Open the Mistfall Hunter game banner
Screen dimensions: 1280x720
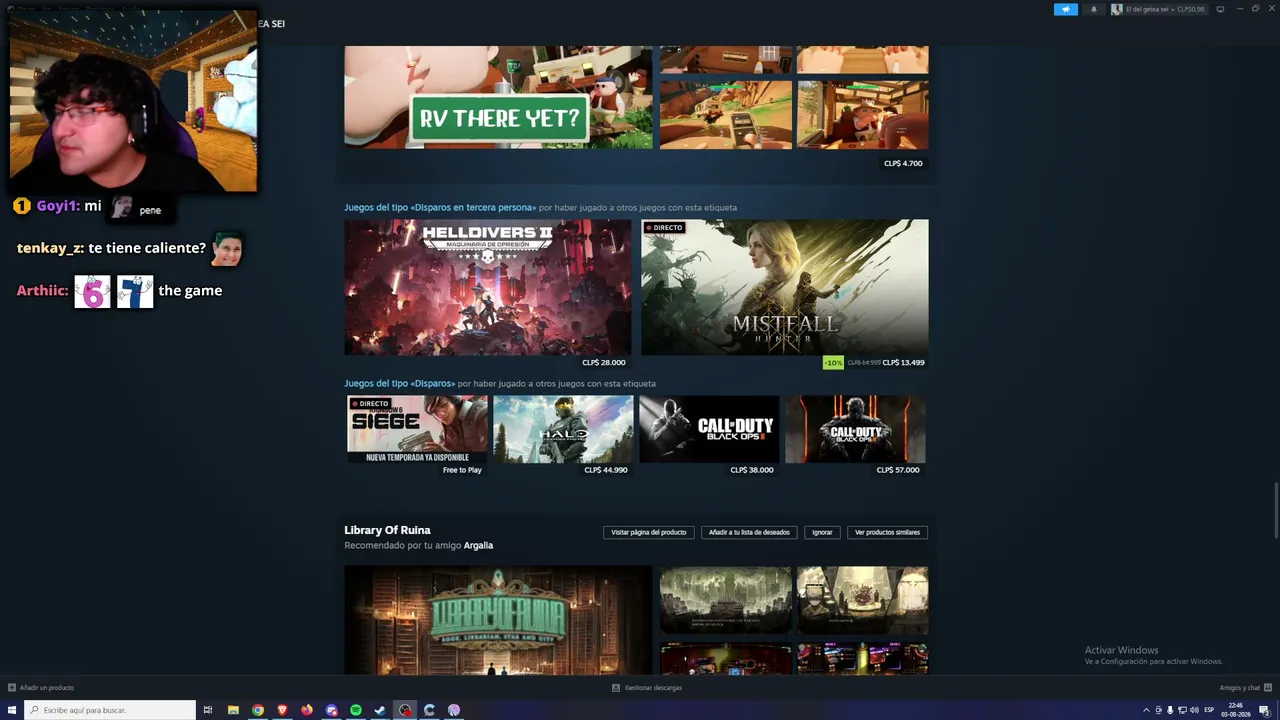784,288
